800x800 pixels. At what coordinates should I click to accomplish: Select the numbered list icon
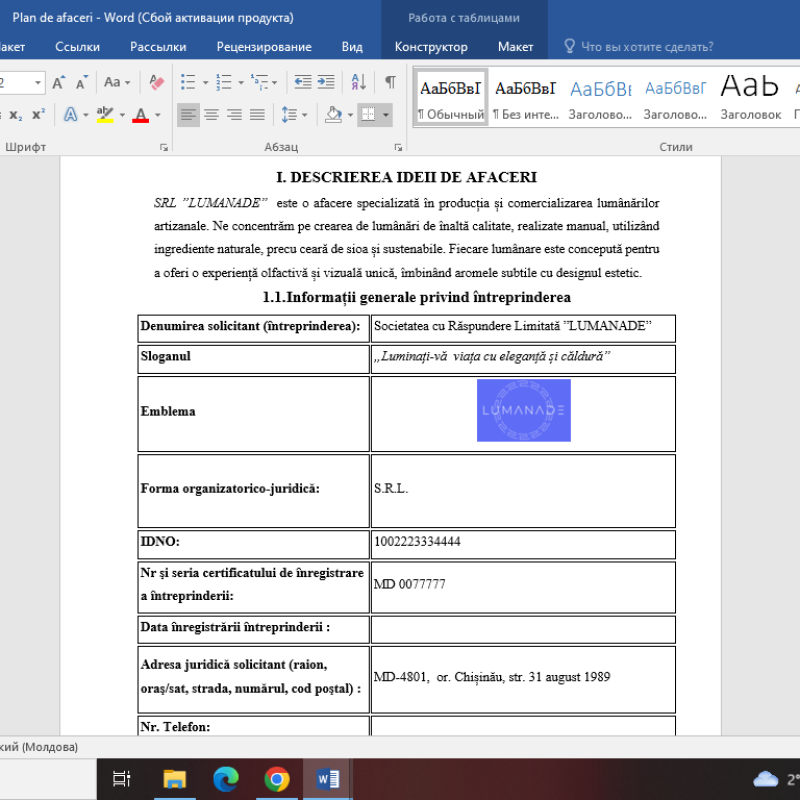[x=224, y=82]
